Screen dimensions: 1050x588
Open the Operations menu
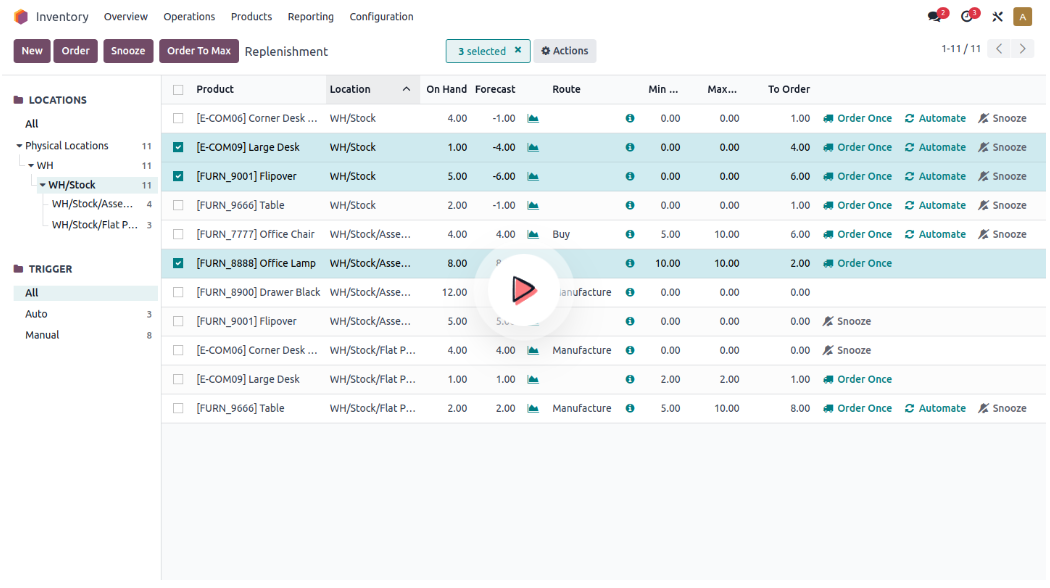coord(190,17)
